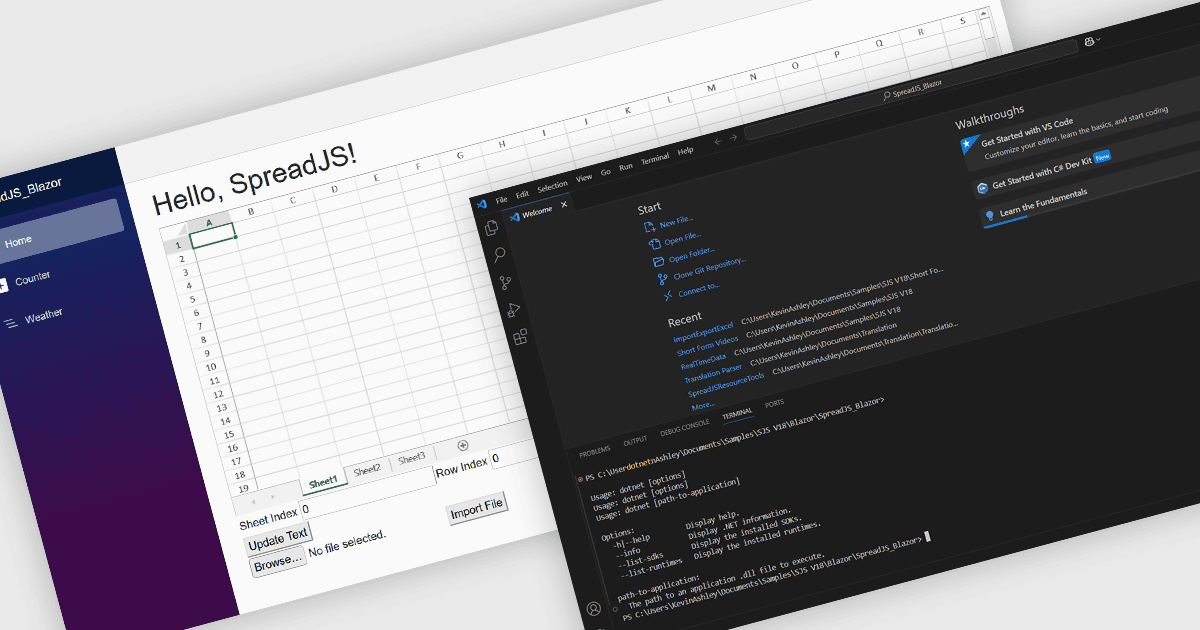Open the File menu in VS Code
This screenshot has width=1200, height=630.
tap(502, 200)
